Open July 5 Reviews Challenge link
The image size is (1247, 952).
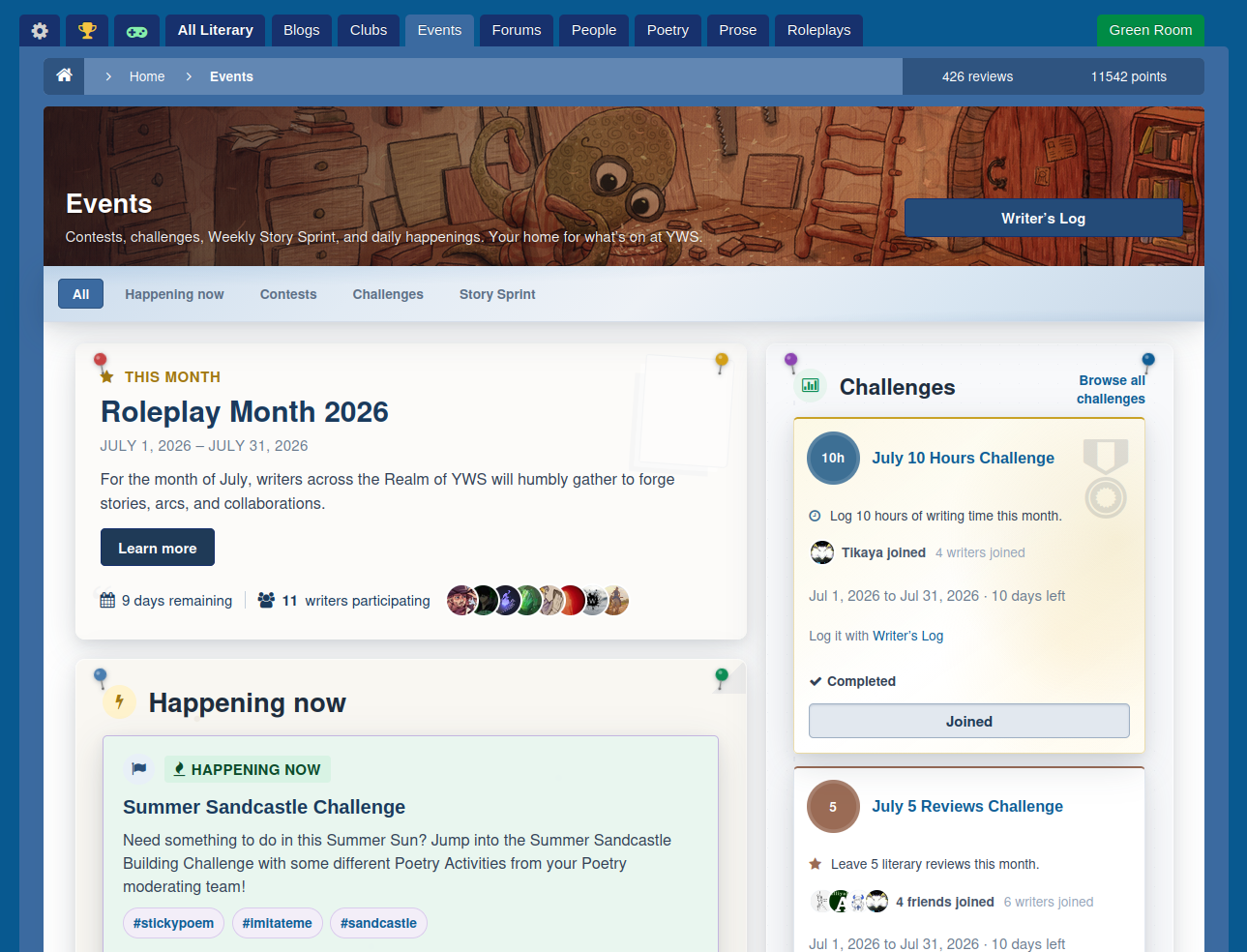click(967, 806)
